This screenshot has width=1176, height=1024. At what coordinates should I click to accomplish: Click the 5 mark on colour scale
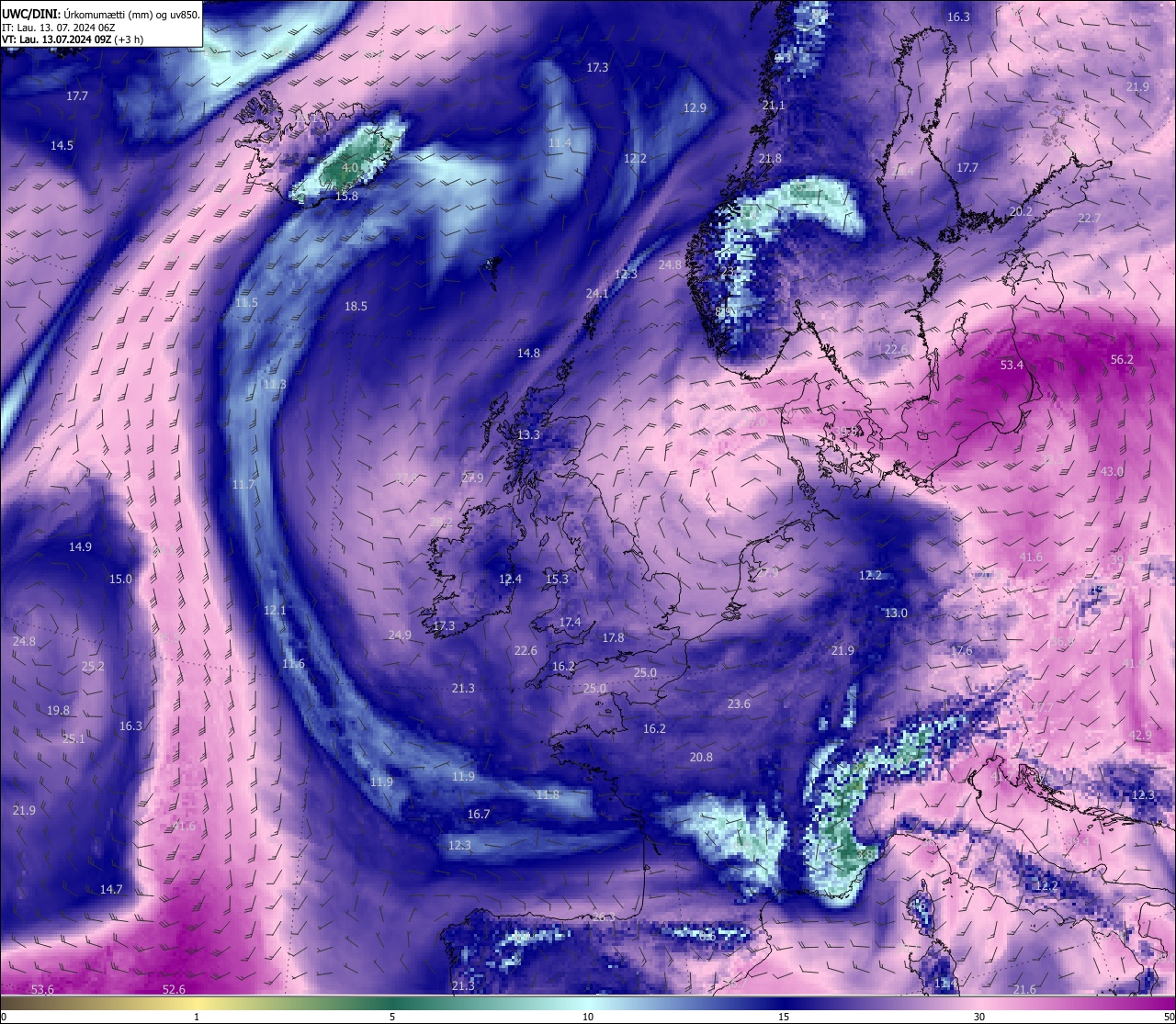392,1017
